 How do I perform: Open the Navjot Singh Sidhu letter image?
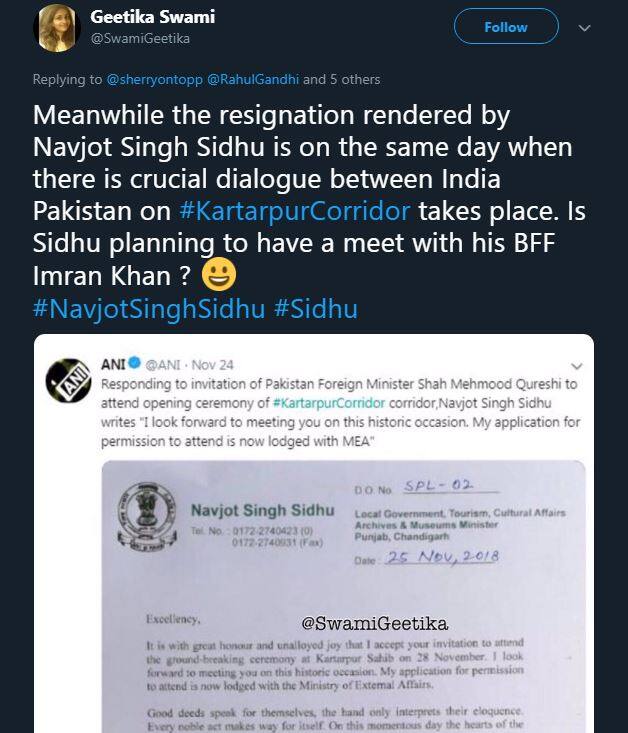click(342, 600)
